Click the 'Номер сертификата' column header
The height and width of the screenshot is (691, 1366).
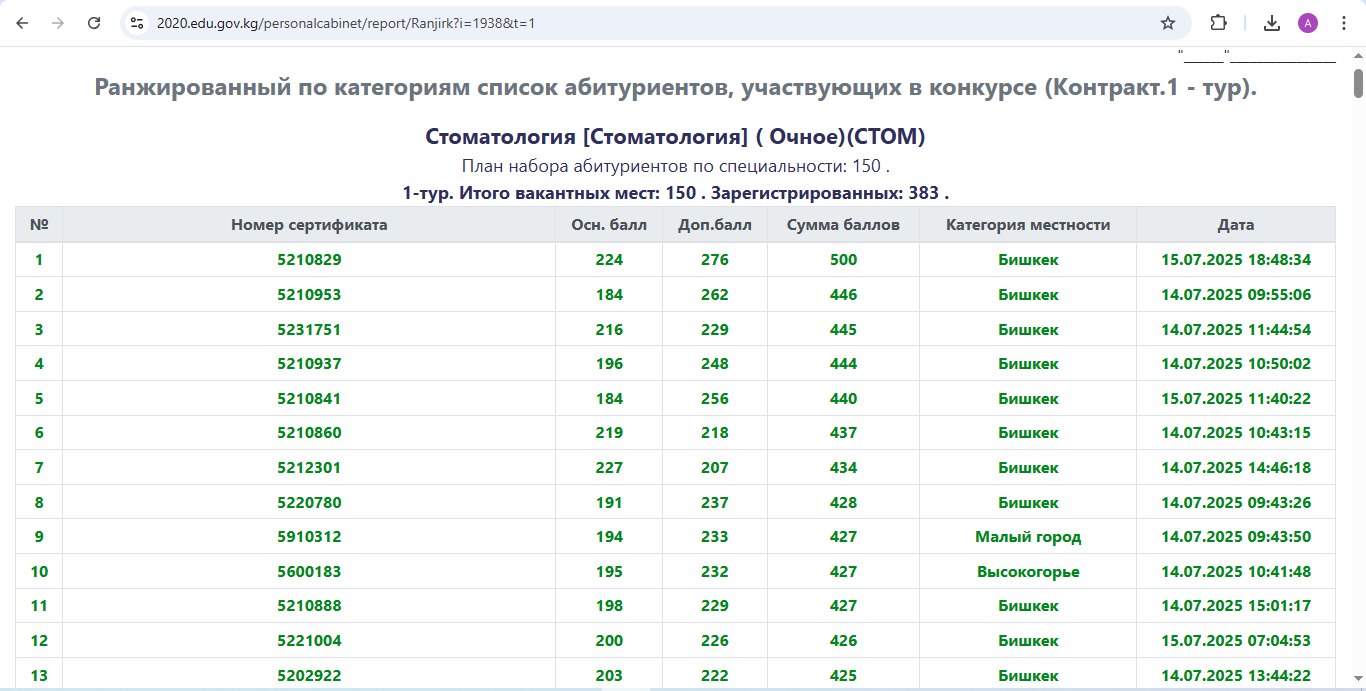click(309, 225)
